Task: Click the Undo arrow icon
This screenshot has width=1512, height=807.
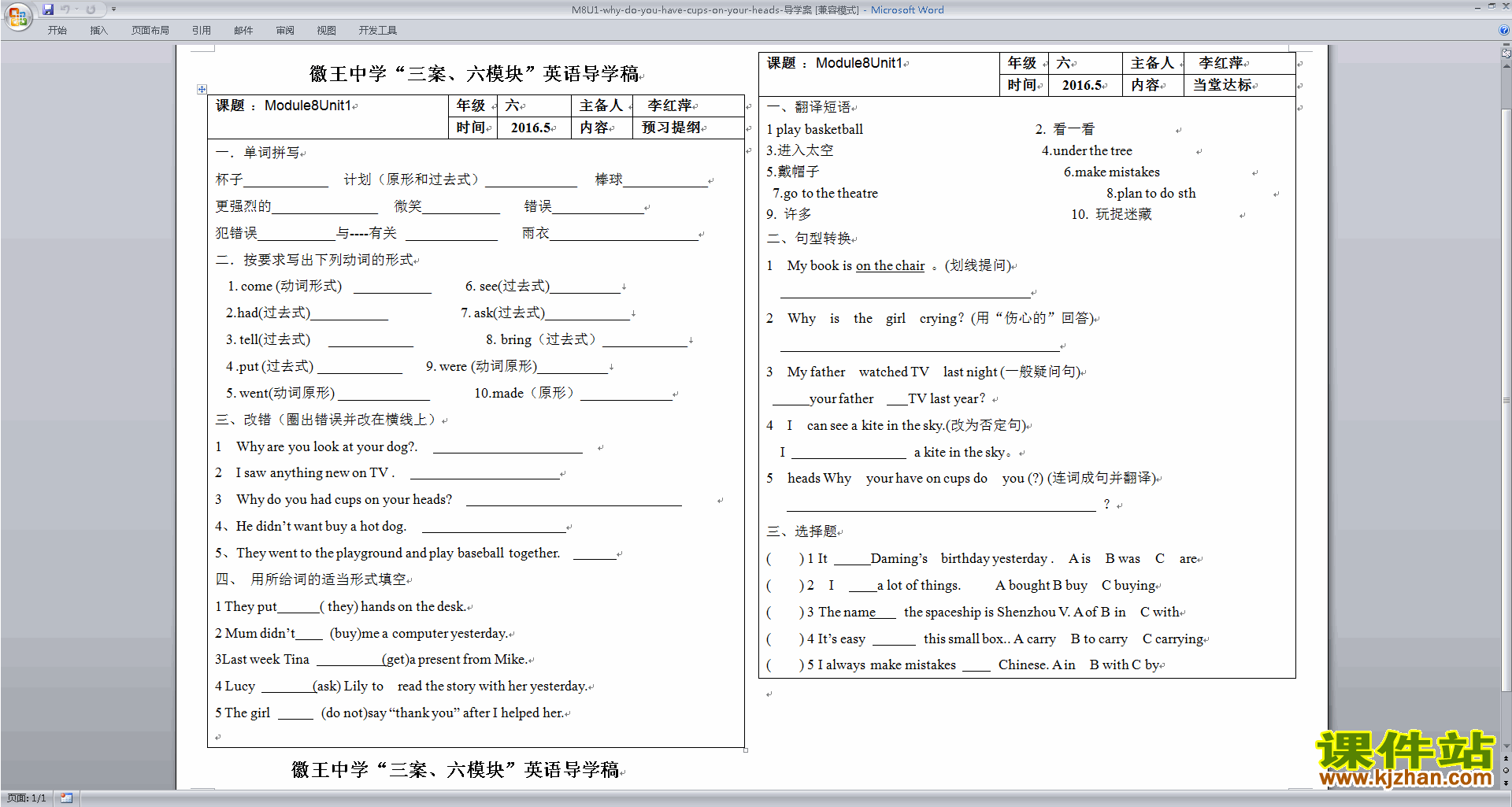Action: point(65,9)
